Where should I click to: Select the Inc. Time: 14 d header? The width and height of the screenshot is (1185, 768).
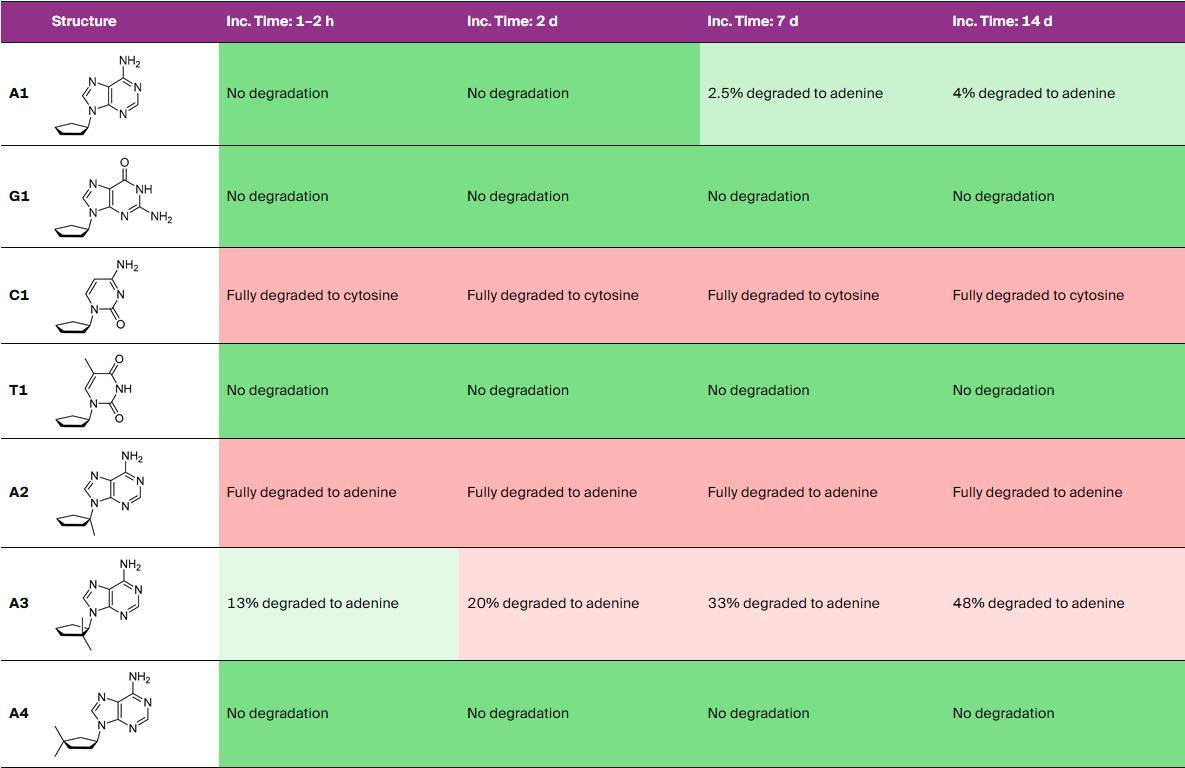[1002, 21]
